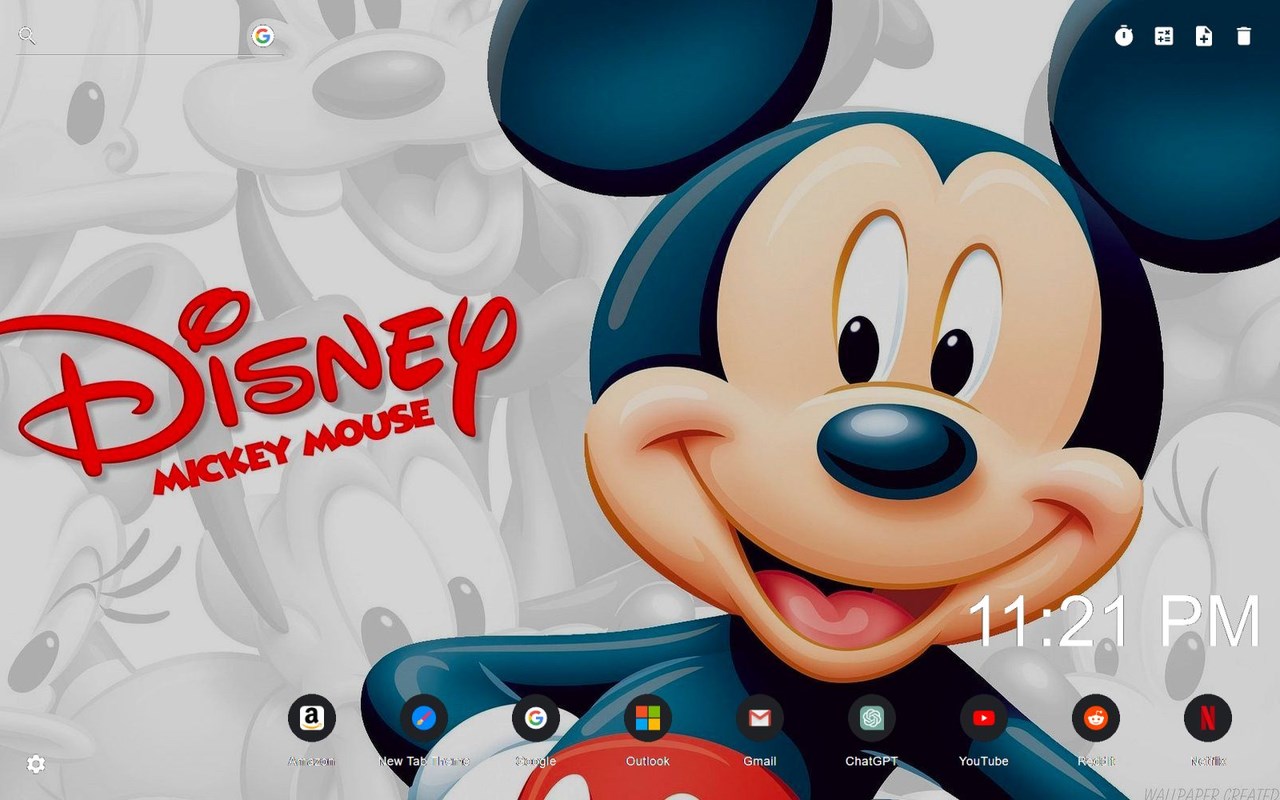Open the Outlook shortcut icon
The height and width of the screenshot is (800, 1280).
648,718
